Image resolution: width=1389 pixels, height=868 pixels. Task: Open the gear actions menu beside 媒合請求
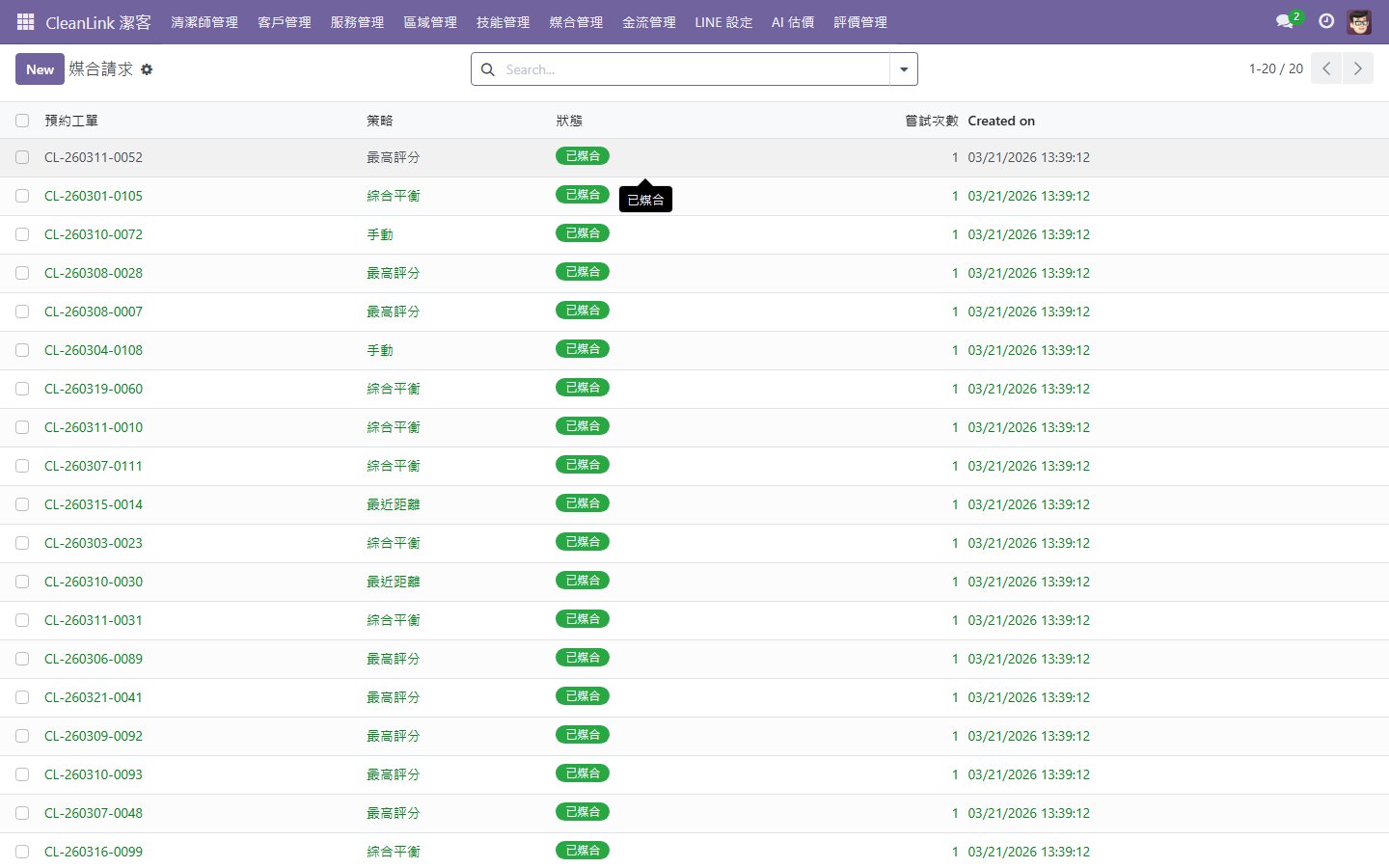tap(147, 69)
